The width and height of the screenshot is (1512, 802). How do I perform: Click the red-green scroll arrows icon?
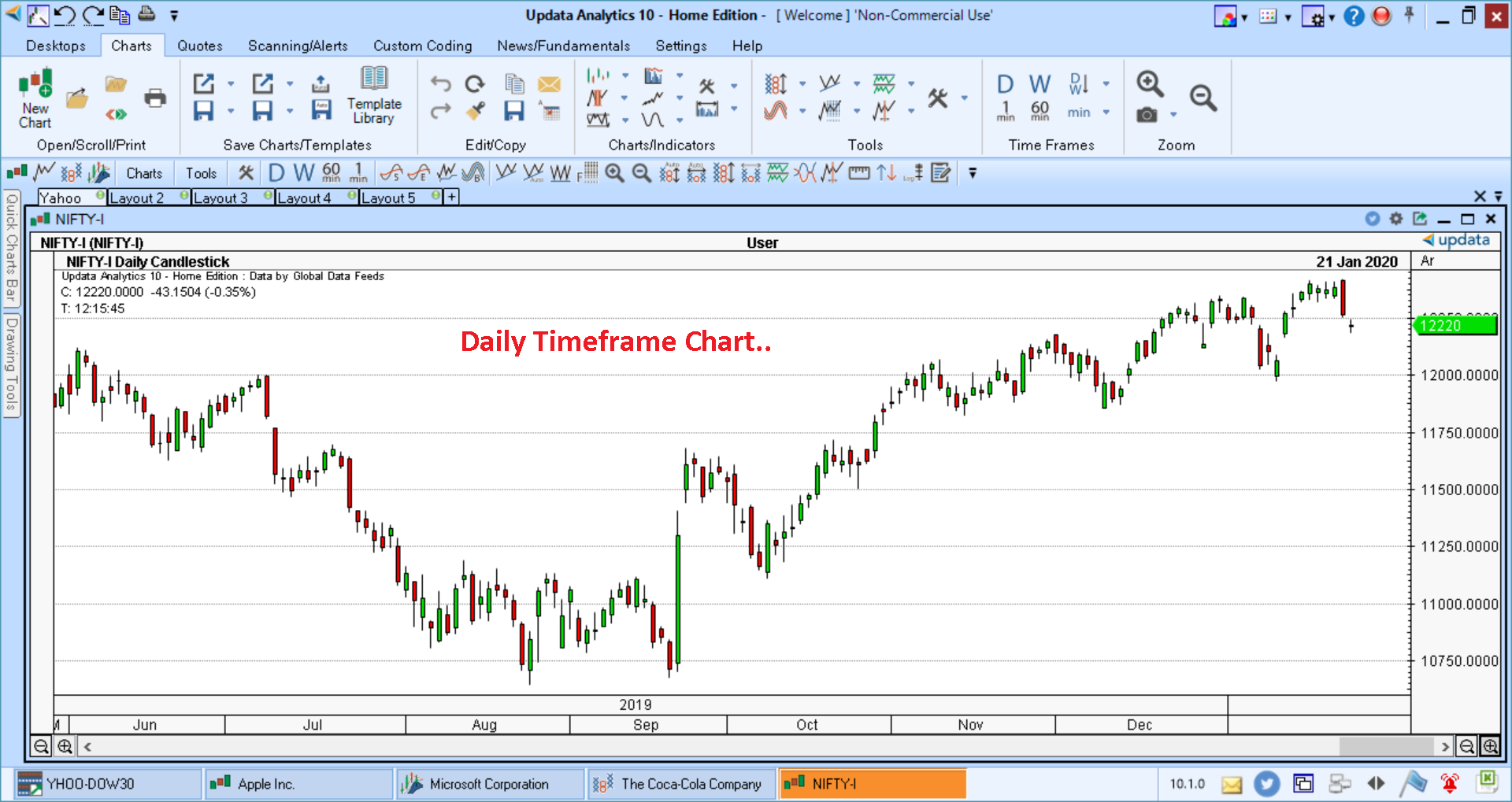point(116,114)
